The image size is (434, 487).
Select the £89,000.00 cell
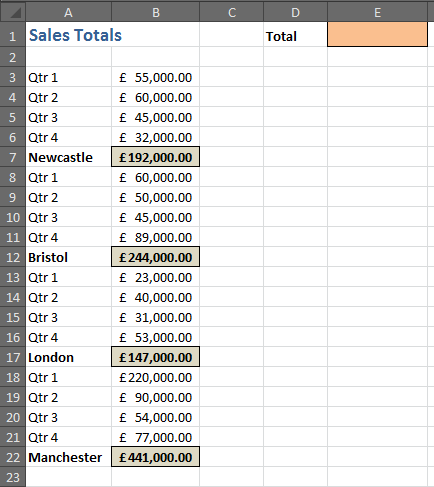[x=156, y=237]
